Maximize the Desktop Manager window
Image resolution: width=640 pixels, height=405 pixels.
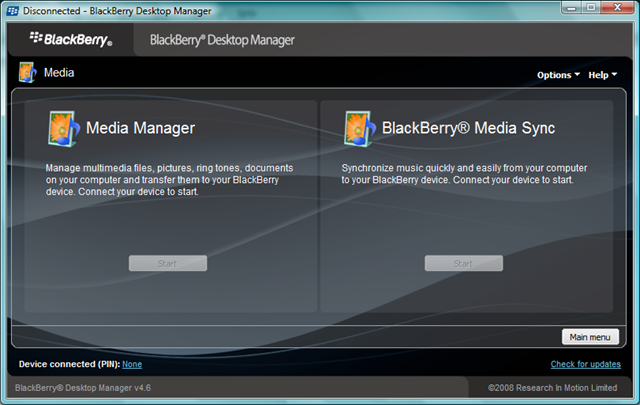point(590,7)
